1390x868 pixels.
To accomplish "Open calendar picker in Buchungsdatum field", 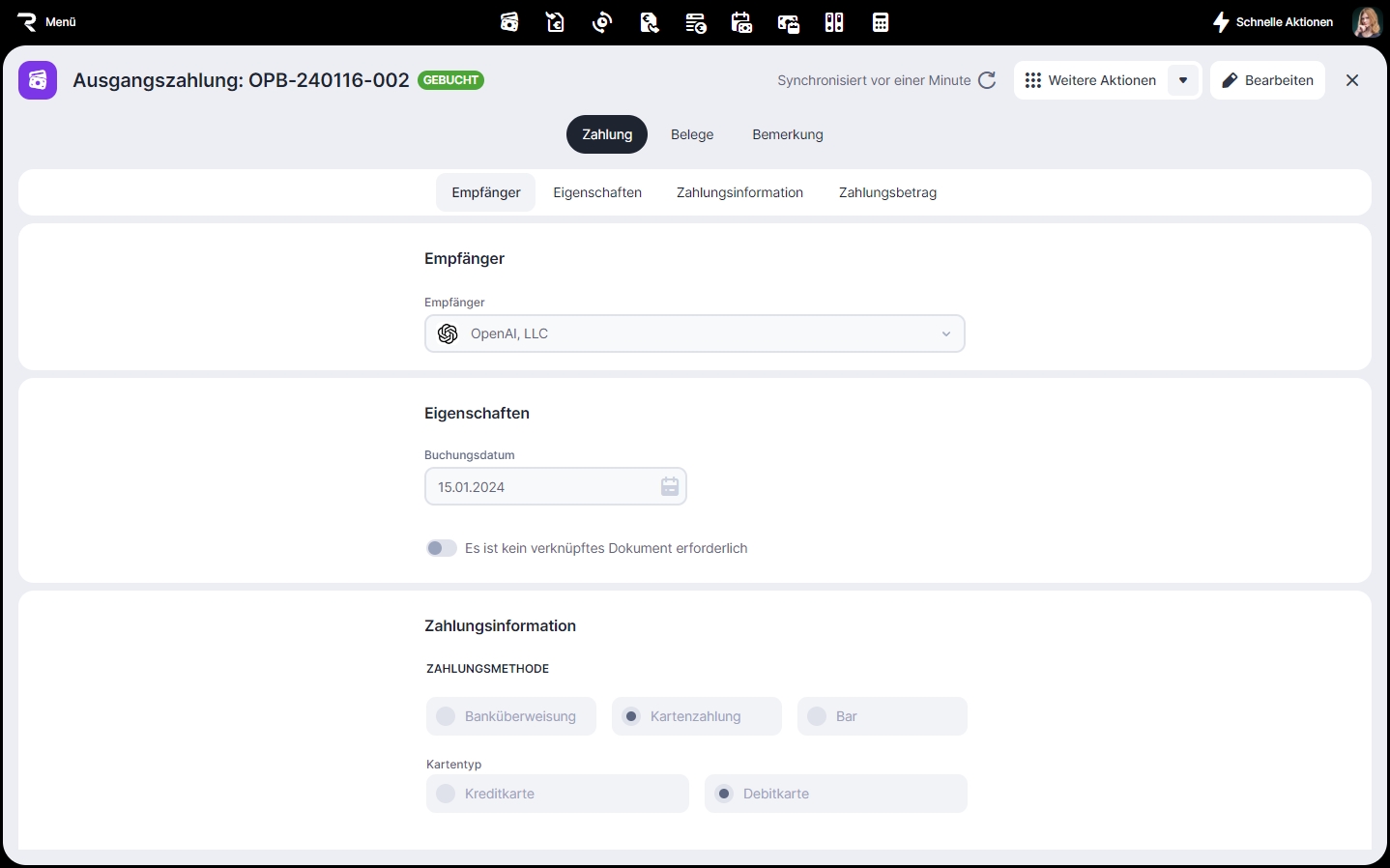I will (670, 487).
